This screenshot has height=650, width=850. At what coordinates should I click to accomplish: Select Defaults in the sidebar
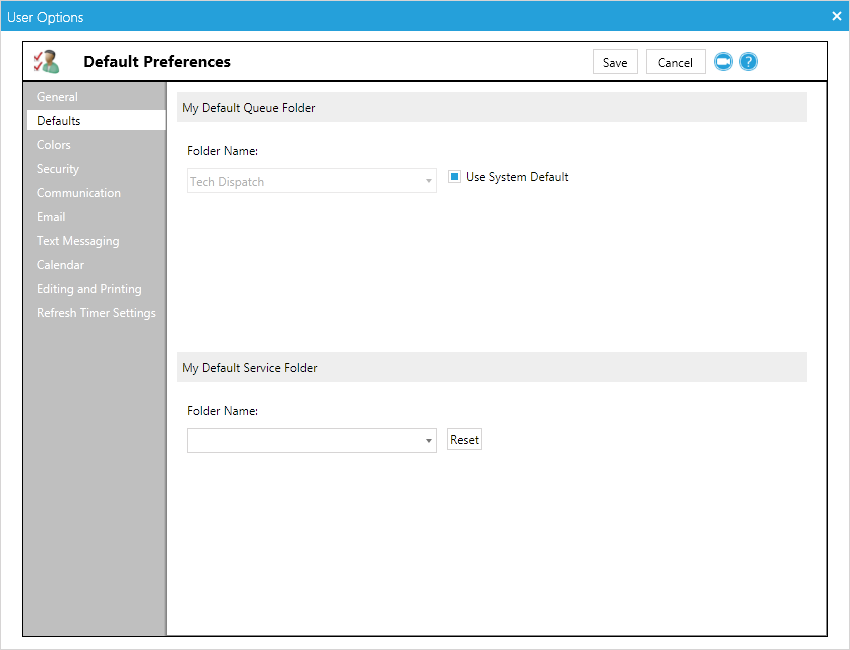pyautogui.click(x=59, y=121)
